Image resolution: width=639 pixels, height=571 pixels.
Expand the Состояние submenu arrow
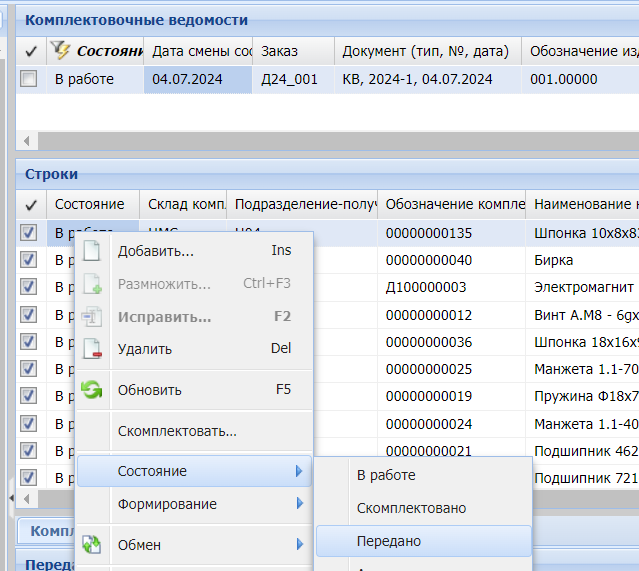[299, 471]
